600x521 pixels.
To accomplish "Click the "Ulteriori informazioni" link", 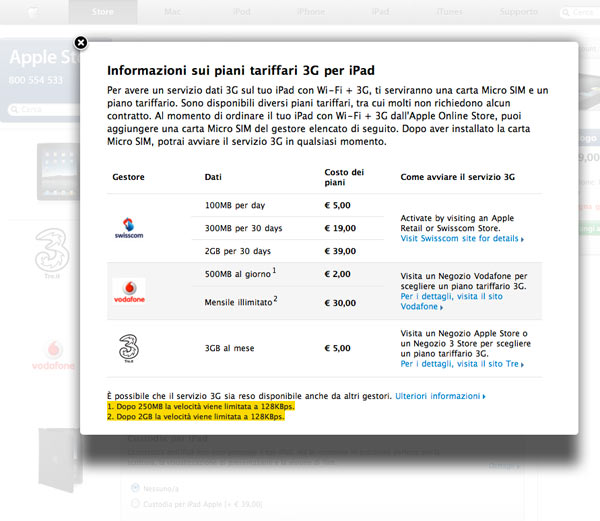I will click(440, 397).
